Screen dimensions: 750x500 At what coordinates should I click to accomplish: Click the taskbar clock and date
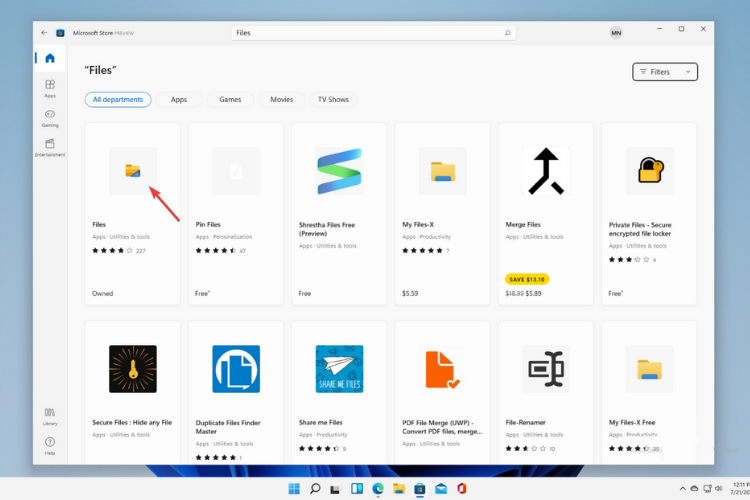coord(740,489)
